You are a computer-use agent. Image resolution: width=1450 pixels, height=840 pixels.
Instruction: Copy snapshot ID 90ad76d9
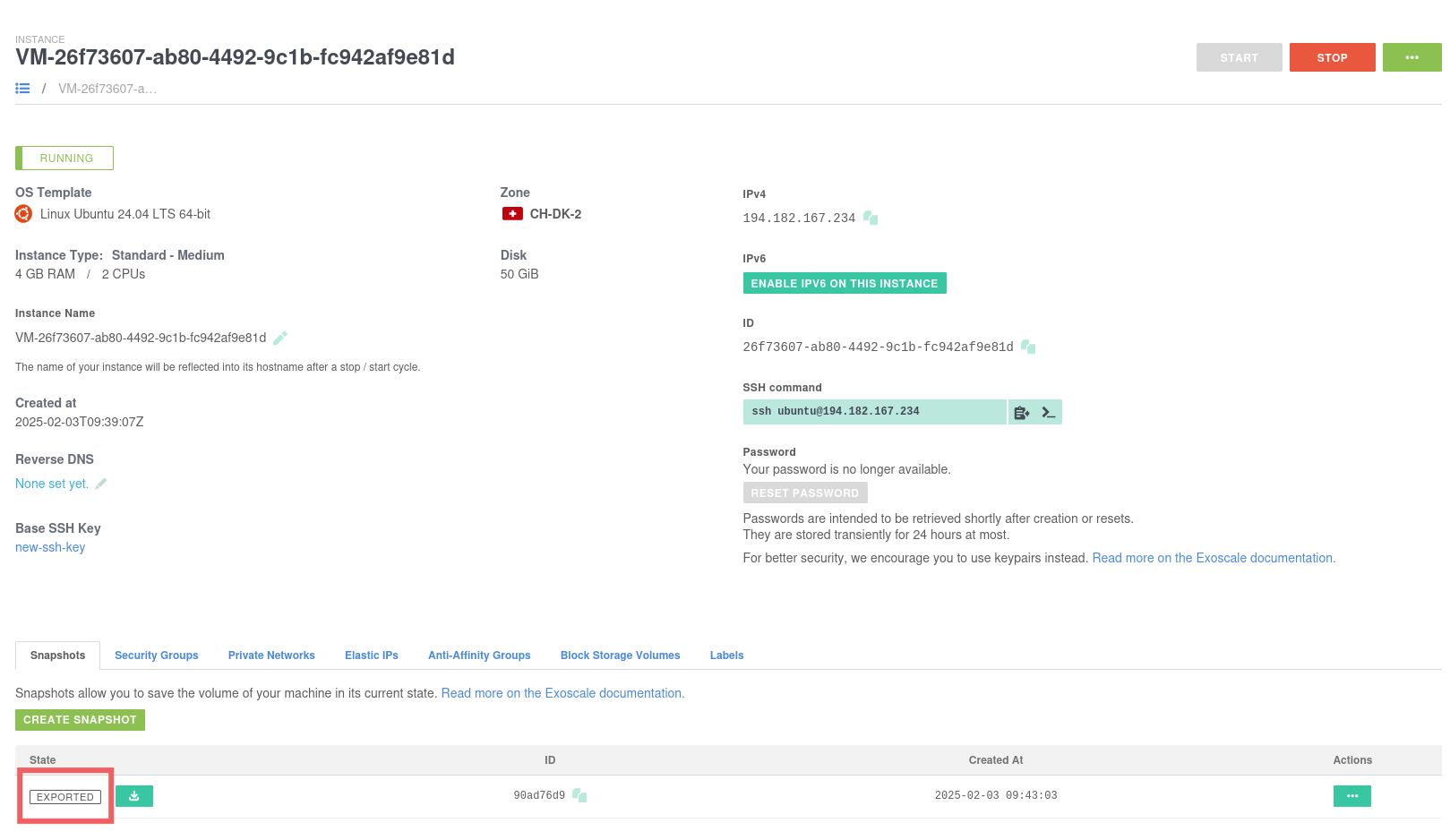tap(579, 795)
